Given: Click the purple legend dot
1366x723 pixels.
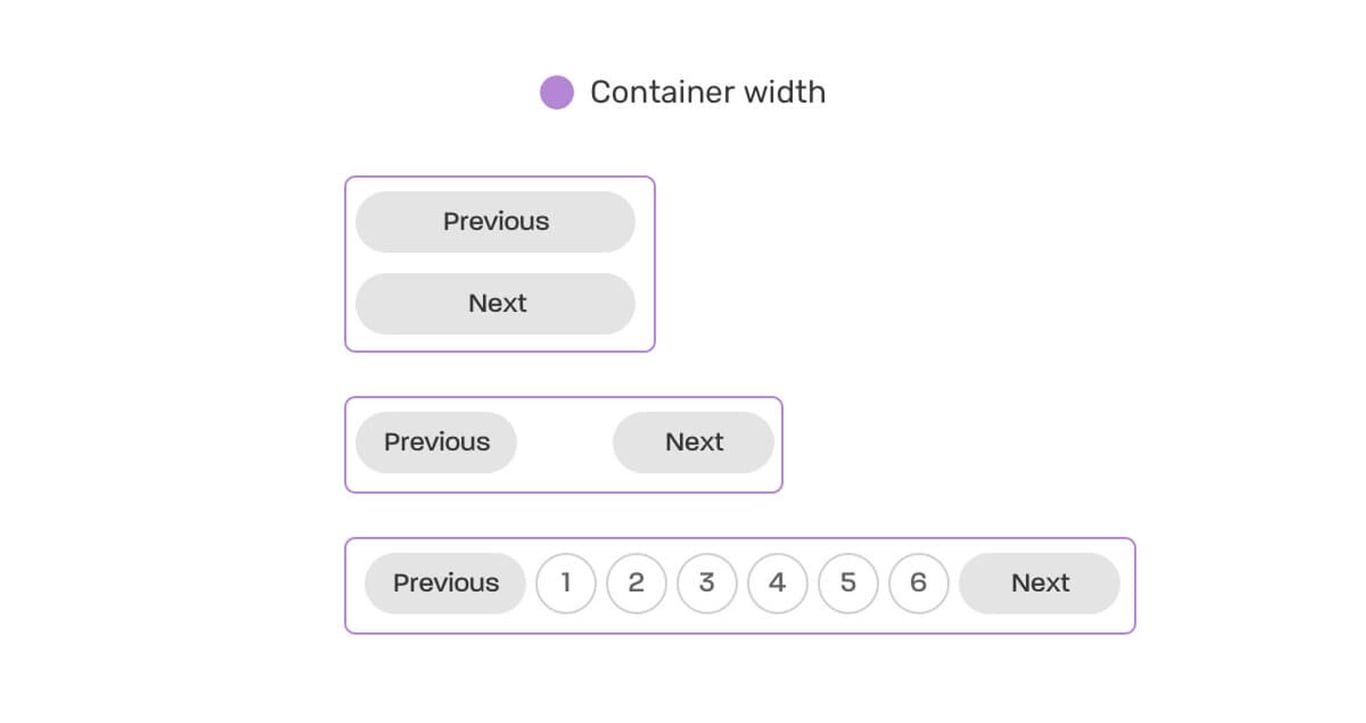Looking at the screenshot, I should point(557,93).
